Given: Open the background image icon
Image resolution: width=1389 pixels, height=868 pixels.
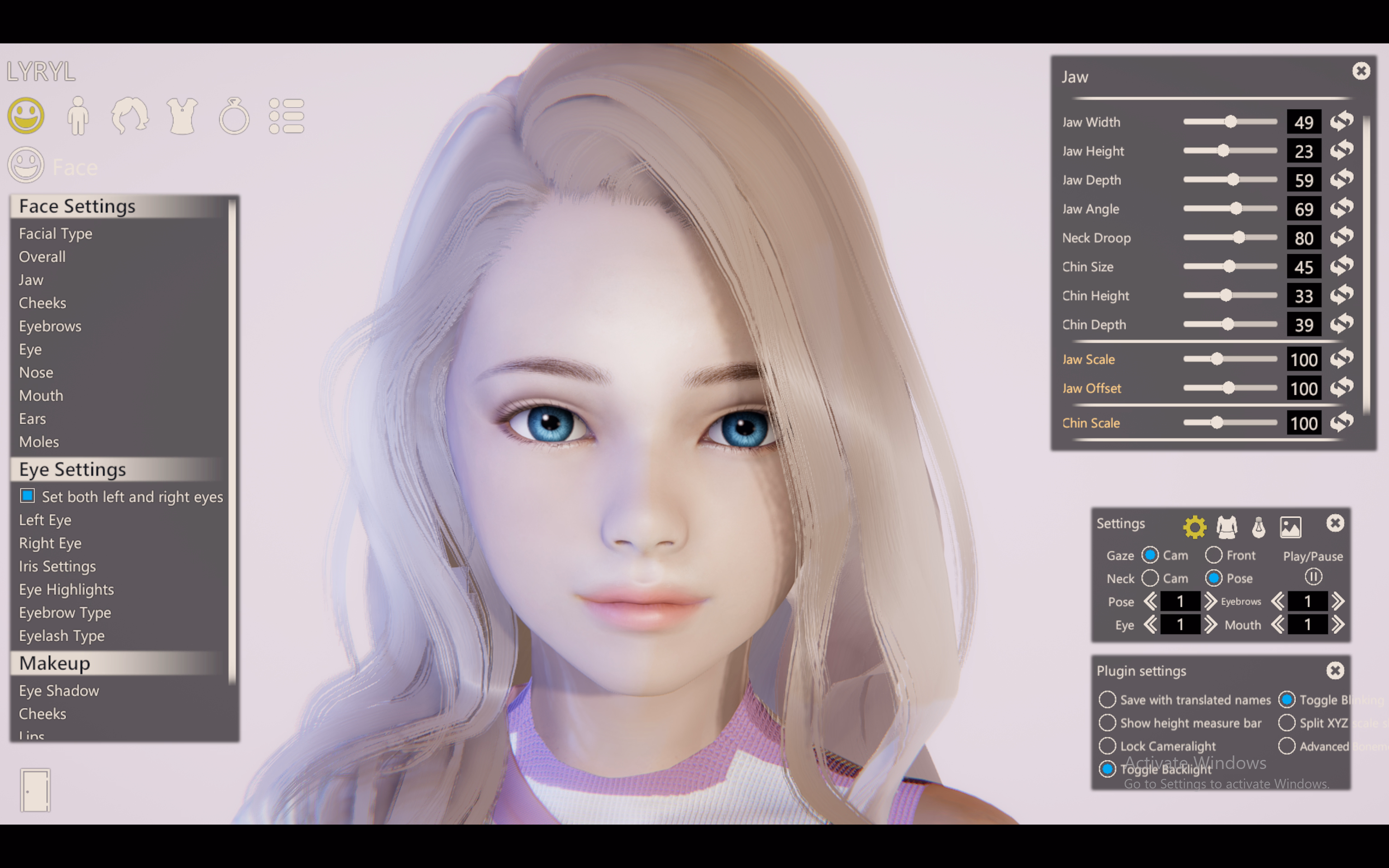Looking at the screenshot, I should [1290, 526].
